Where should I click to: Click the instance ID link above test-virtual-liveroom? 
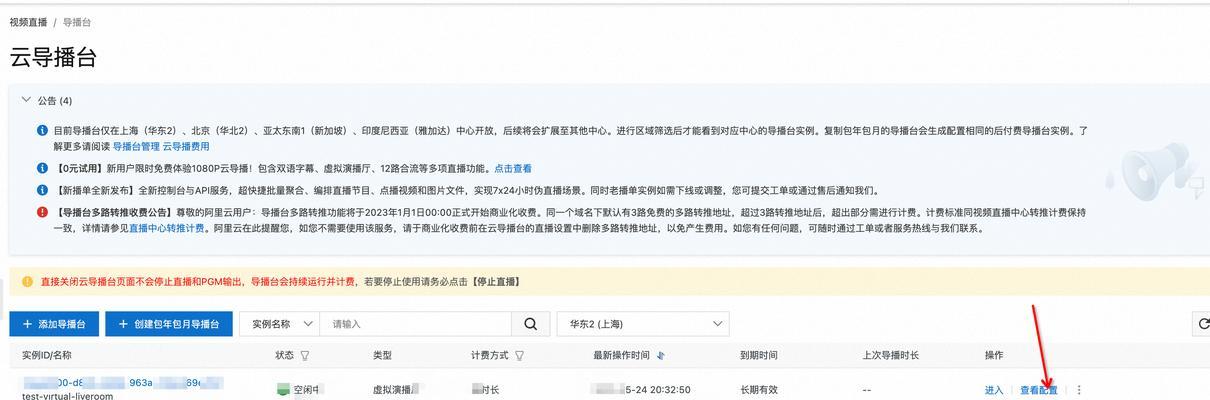(x=123, y=382)
